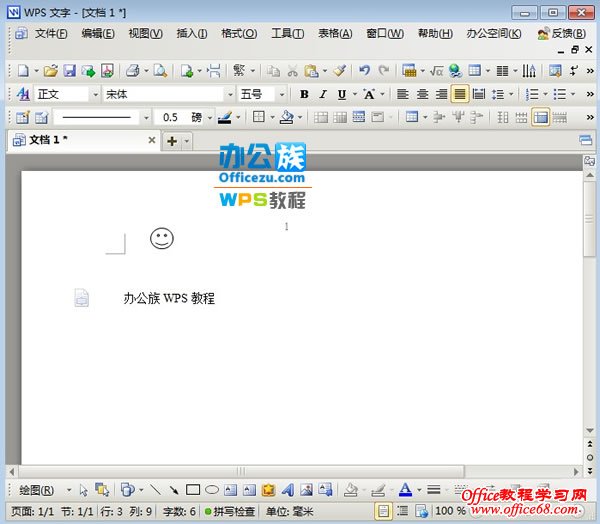600x524 pixels.
Task: Click the Cut scissors icon
Action: click(292, 71)
